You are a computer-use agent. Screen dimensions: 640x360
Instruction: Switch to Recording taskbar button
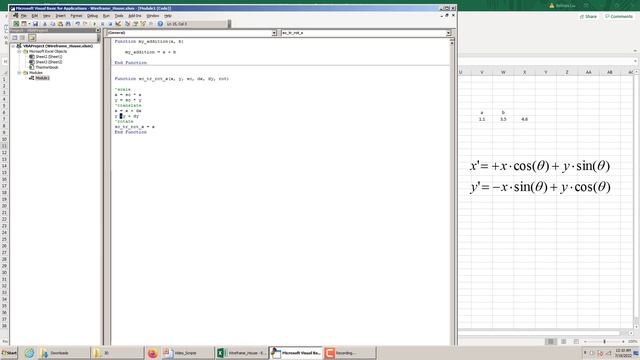[350, 353]
